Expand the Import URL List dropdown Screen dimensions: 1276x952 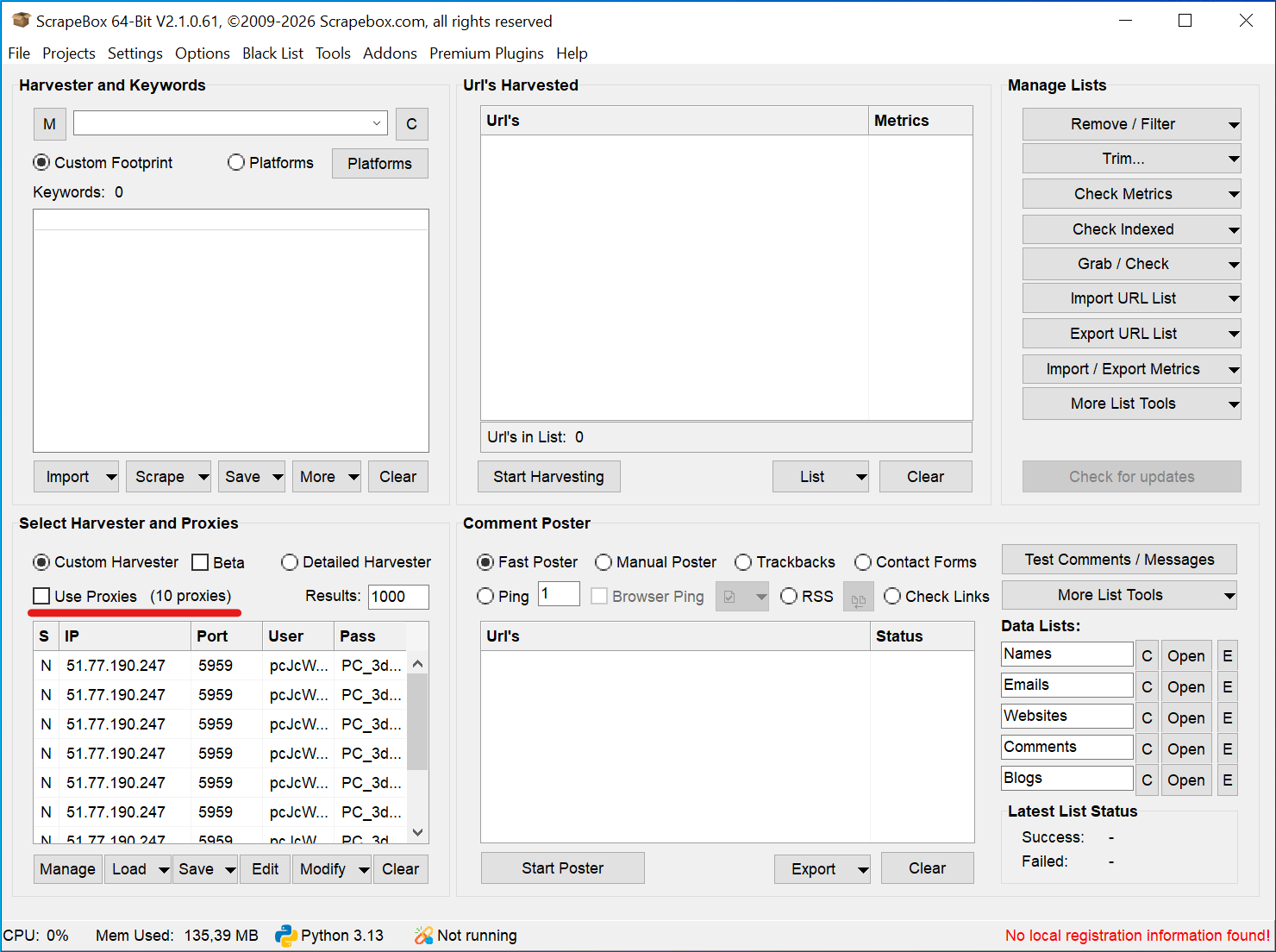(x=1234, y=298)
